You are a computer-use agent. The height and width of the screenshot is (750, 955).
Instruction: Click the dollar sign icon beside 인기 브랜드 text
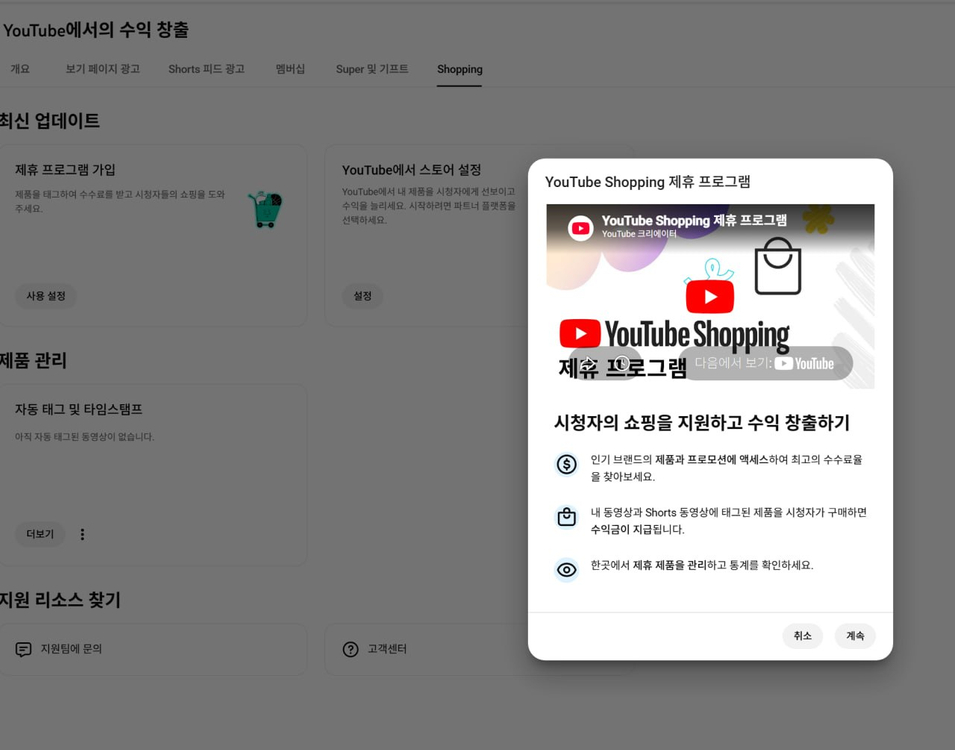coord(566,464)
